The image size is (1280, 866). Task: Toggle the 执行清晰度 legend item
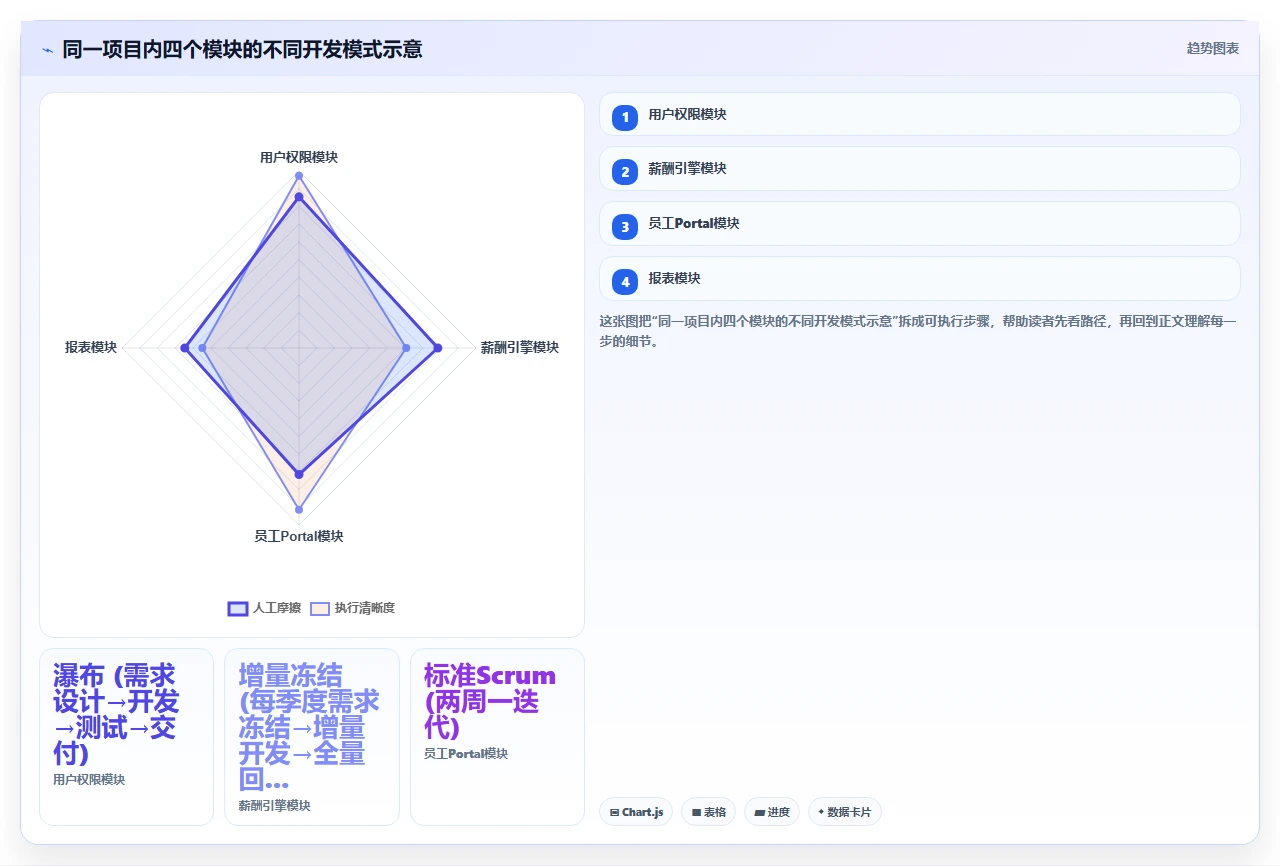point(352,608)
